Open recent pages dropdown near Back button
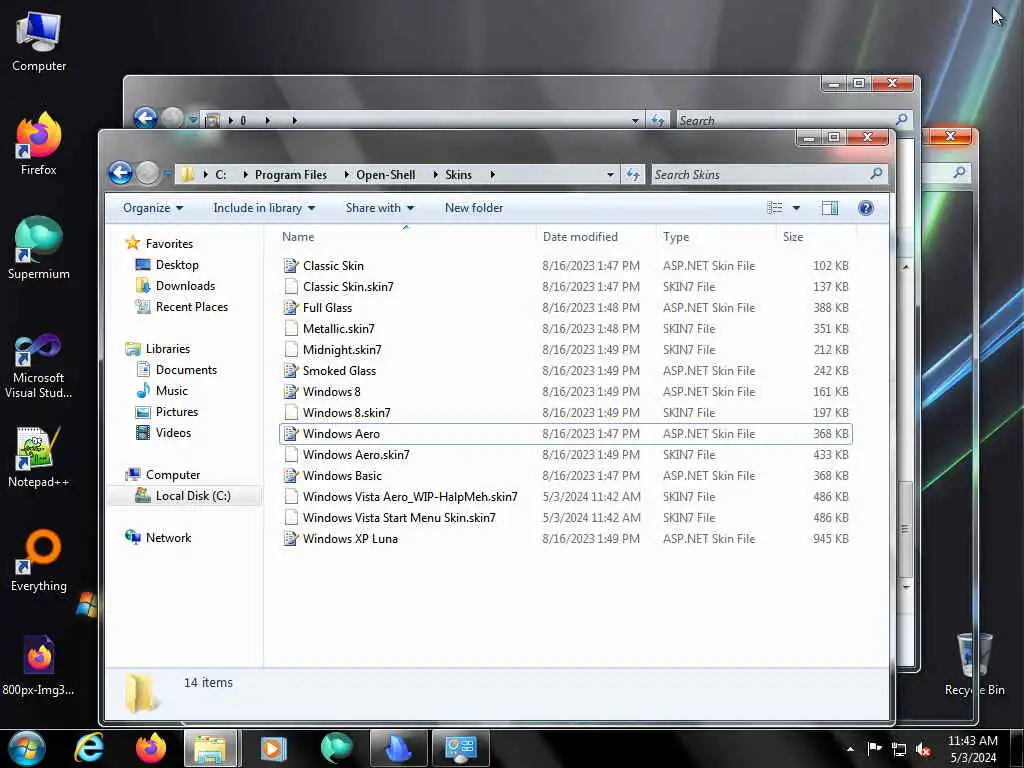 [167, 174]
